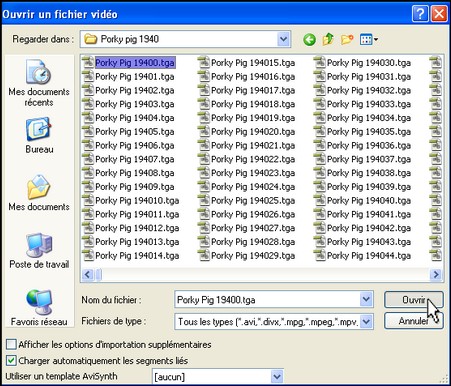
Task: Select file Porky Pig 194040.tga
Action: (369, 200)
